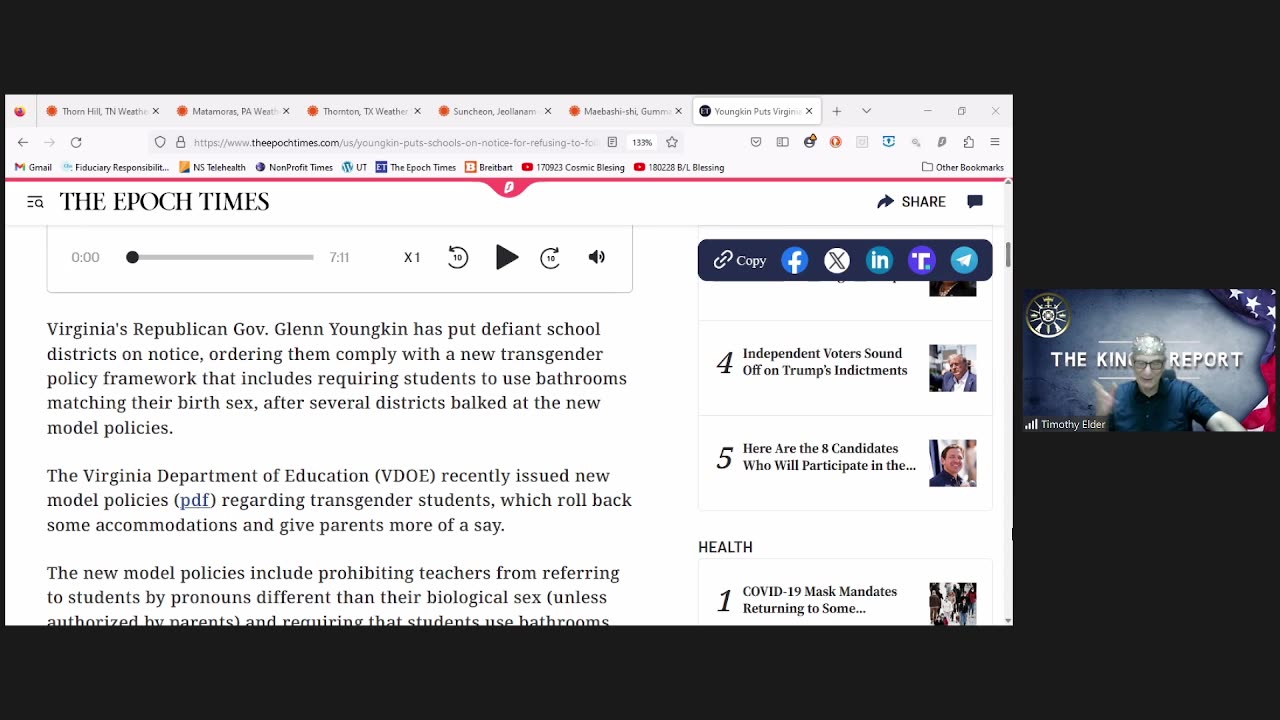Save page to Pocket
Screen dimensions: 1280x720
pyautogui.click(x=756, y=142)
